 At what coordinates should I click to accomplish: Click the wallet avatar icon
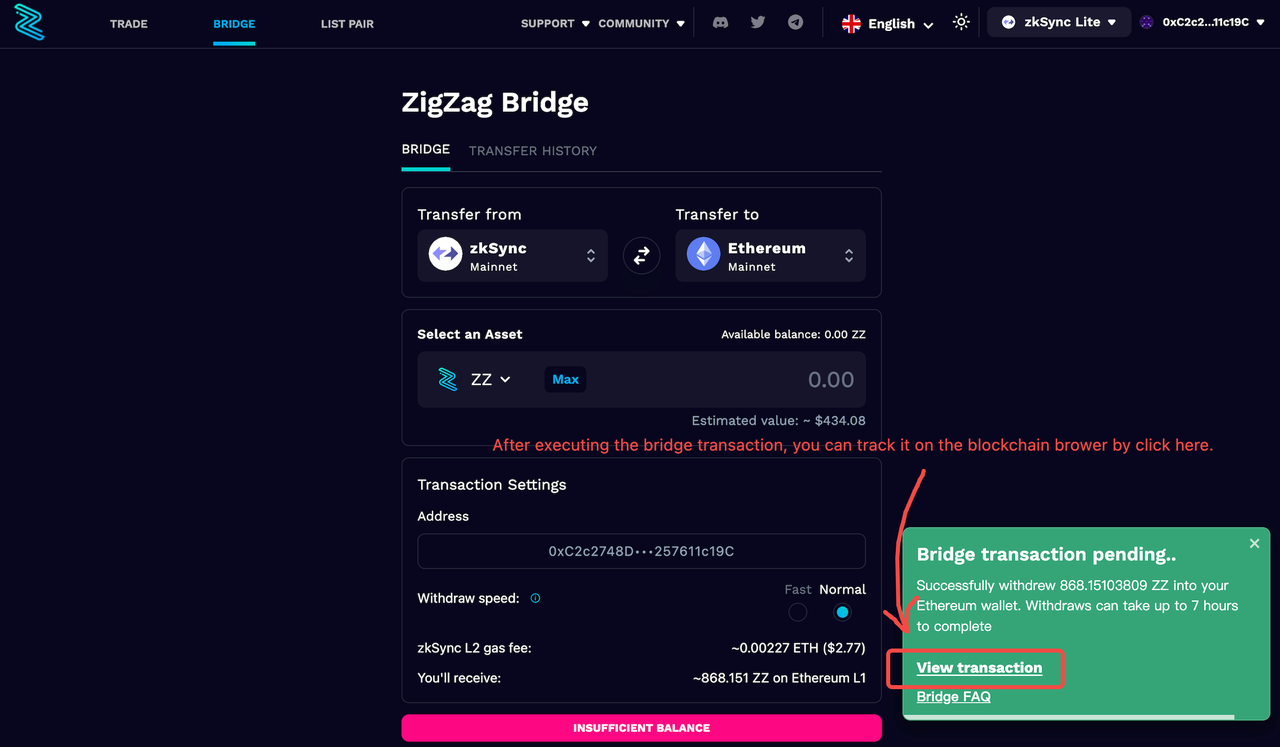click(x=1146, y=22)
